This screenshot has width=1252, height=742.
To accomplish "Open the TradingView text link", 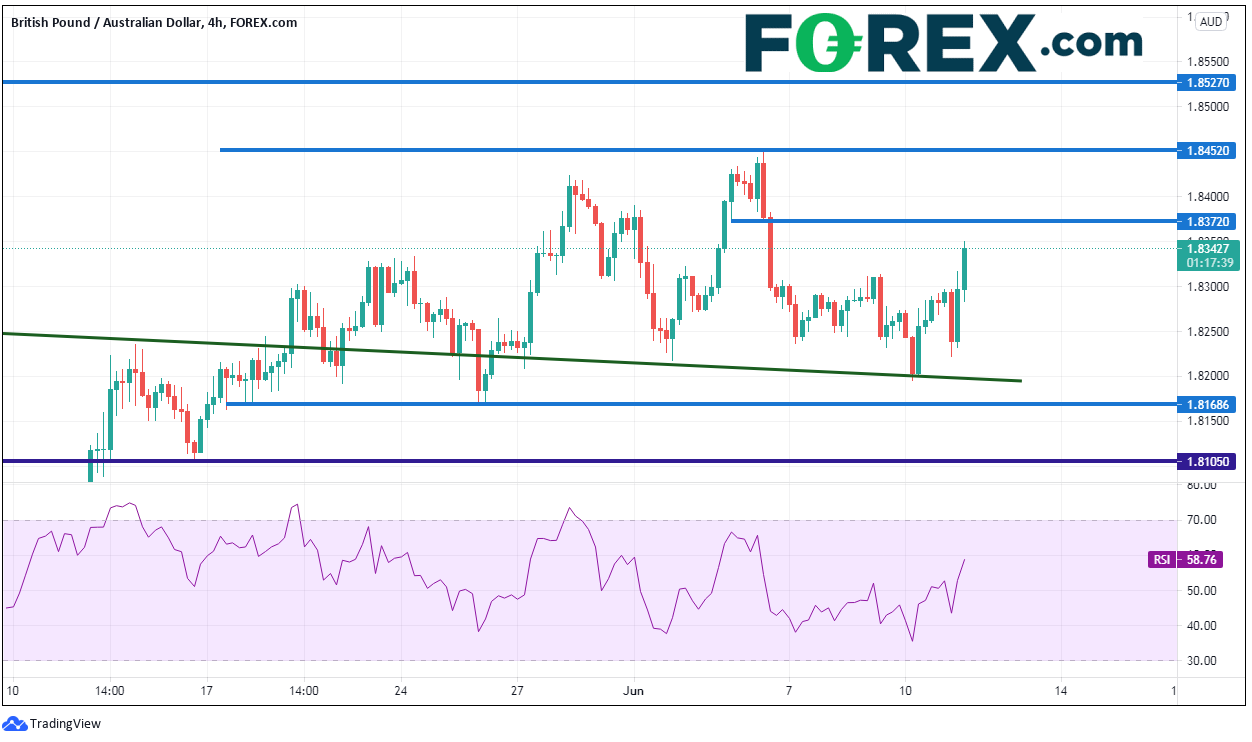I will (65, 723).
